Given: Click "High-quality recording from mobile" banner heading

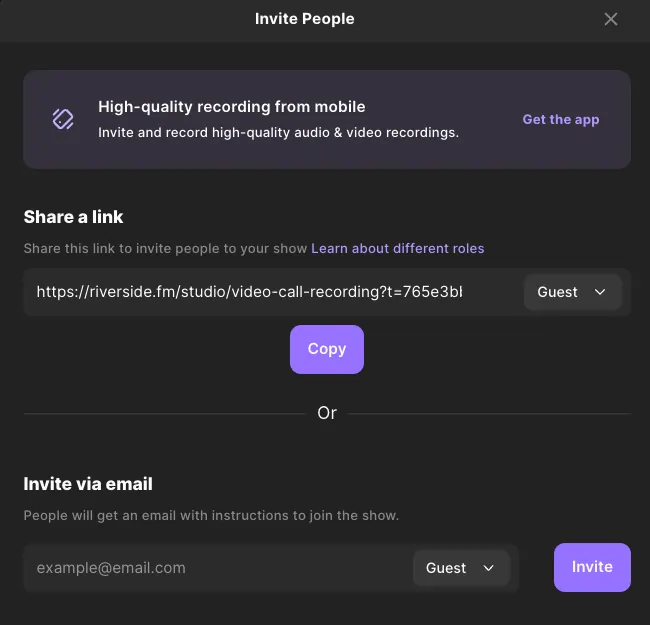Looking at the screenshot, I should pos(231,107).
